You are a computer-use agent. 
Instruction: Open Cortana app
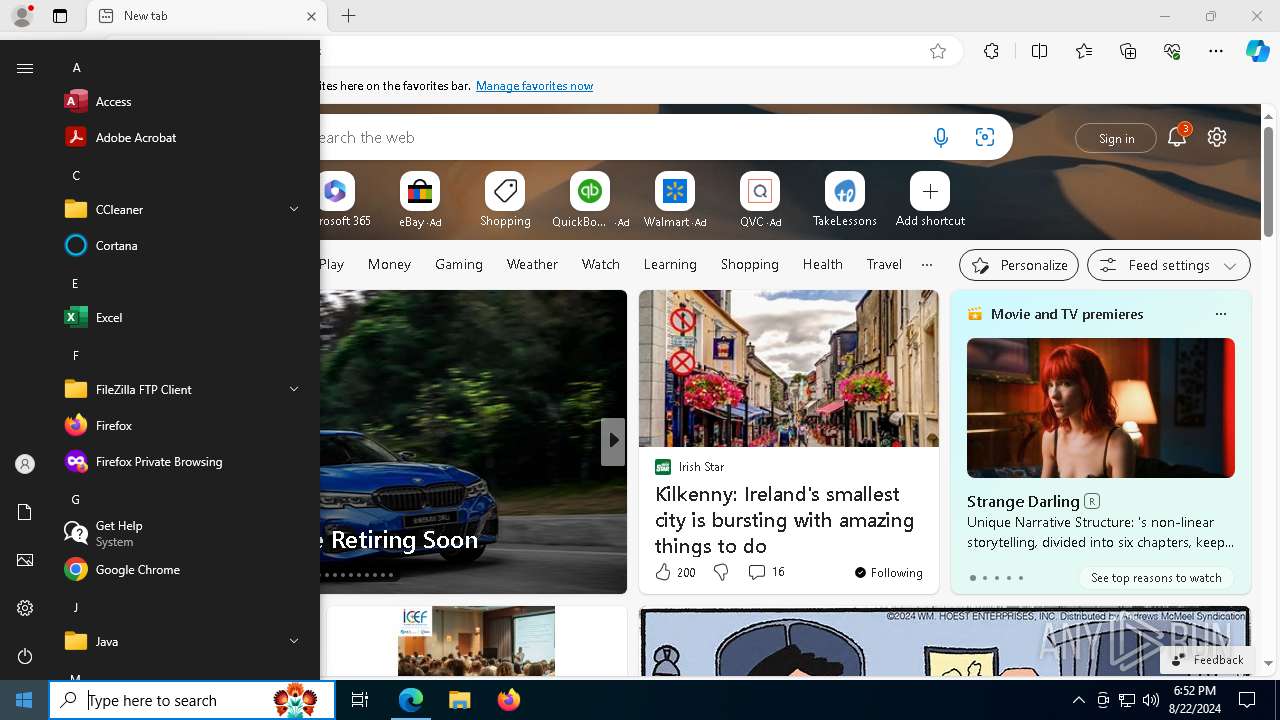click(180, 245)
